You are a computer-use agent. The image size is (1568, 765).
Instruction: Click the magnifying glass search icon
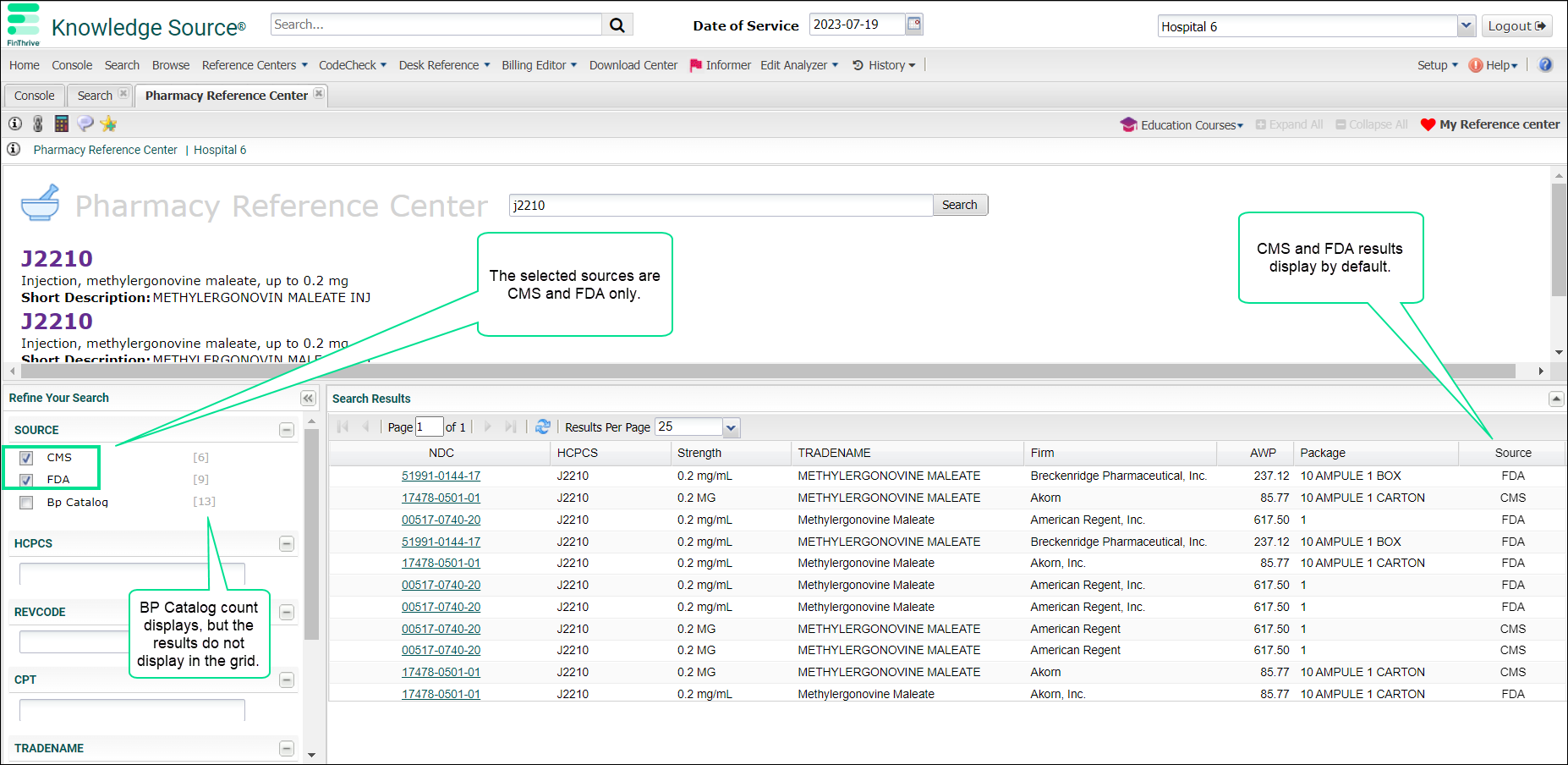(617, 25)
